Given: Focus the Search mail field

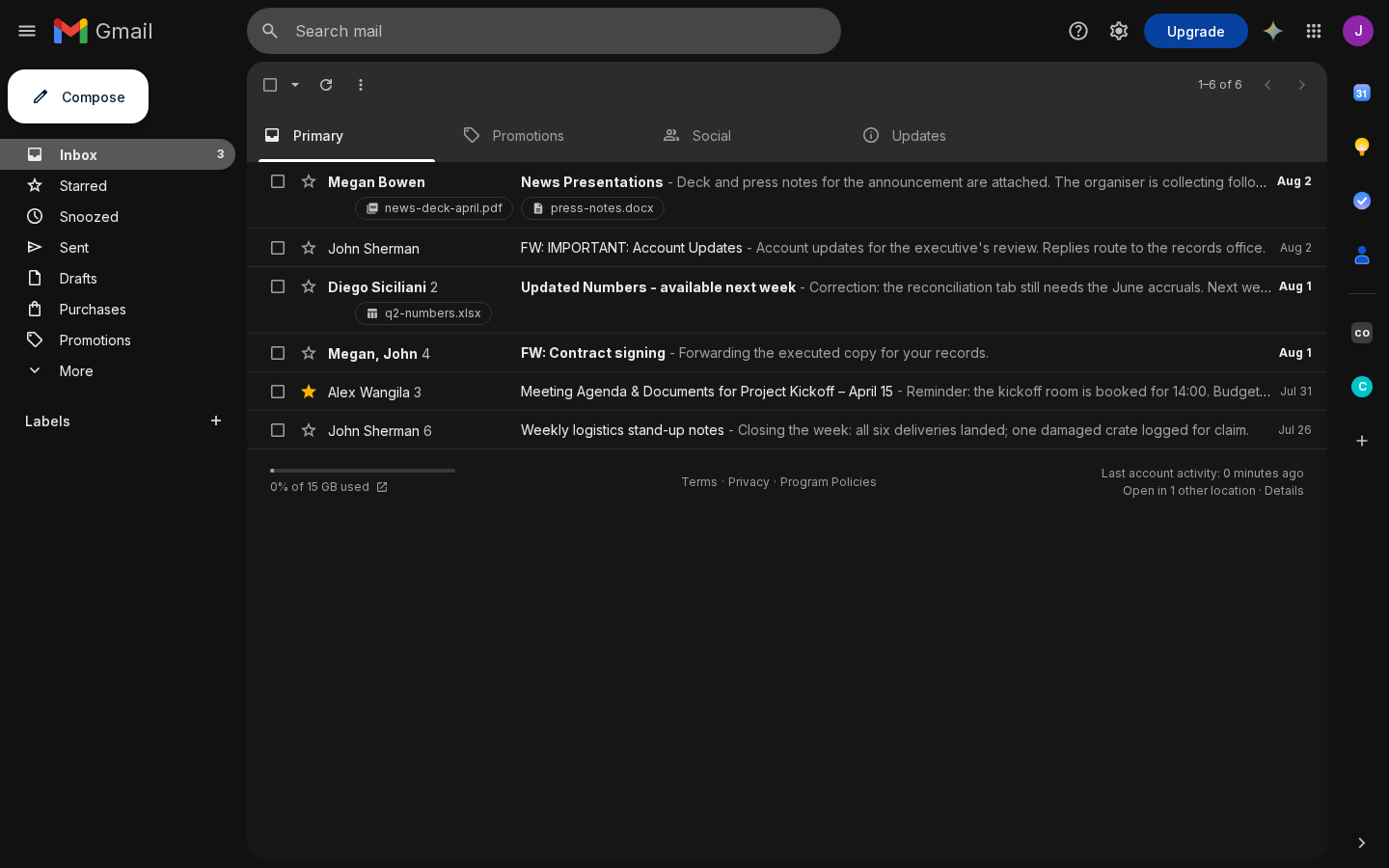Looking at the screenshot, I should click(x=544, y=31).
